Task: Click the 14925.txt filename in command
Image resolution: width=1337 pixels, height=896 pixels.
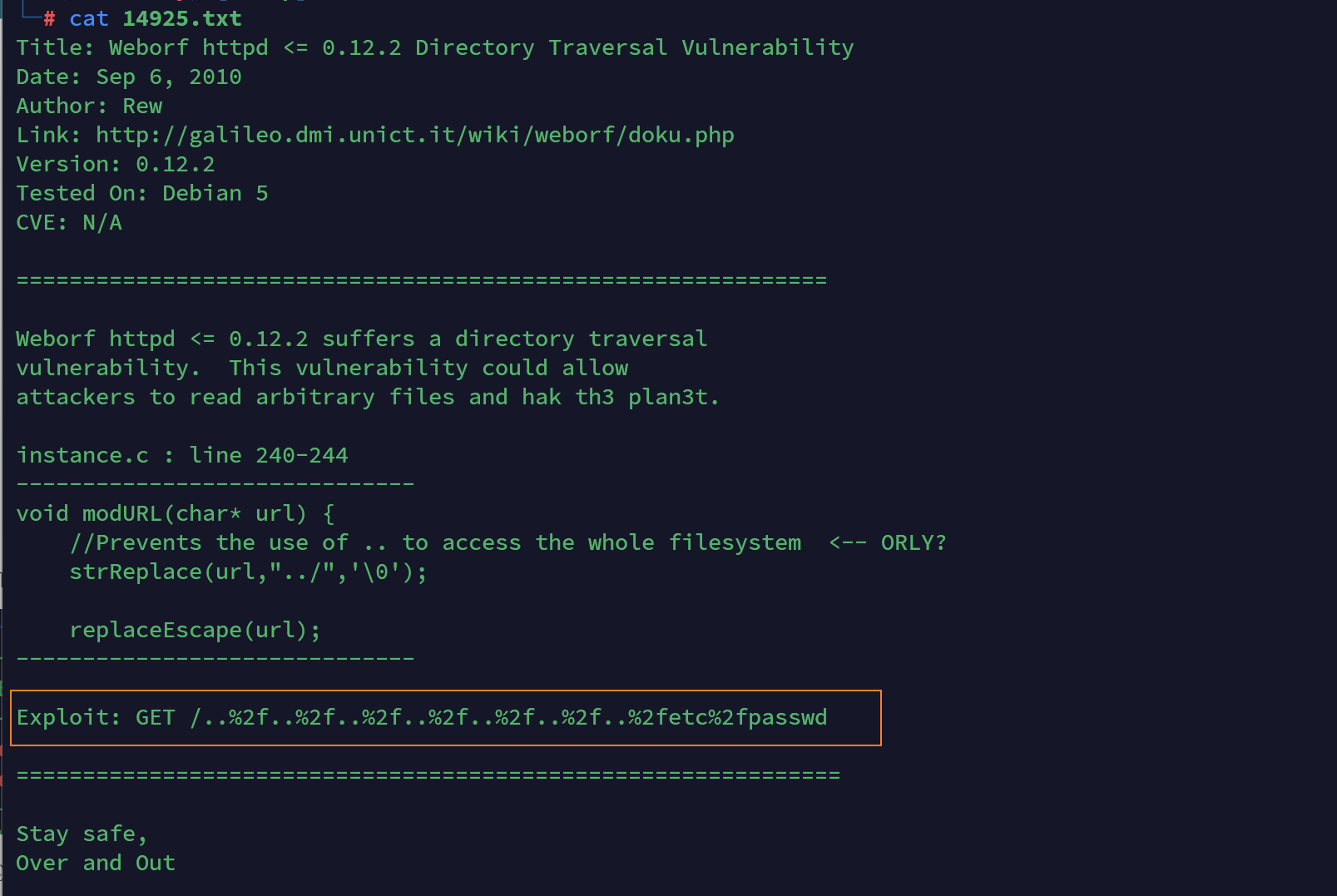Action: click(182, 18)
